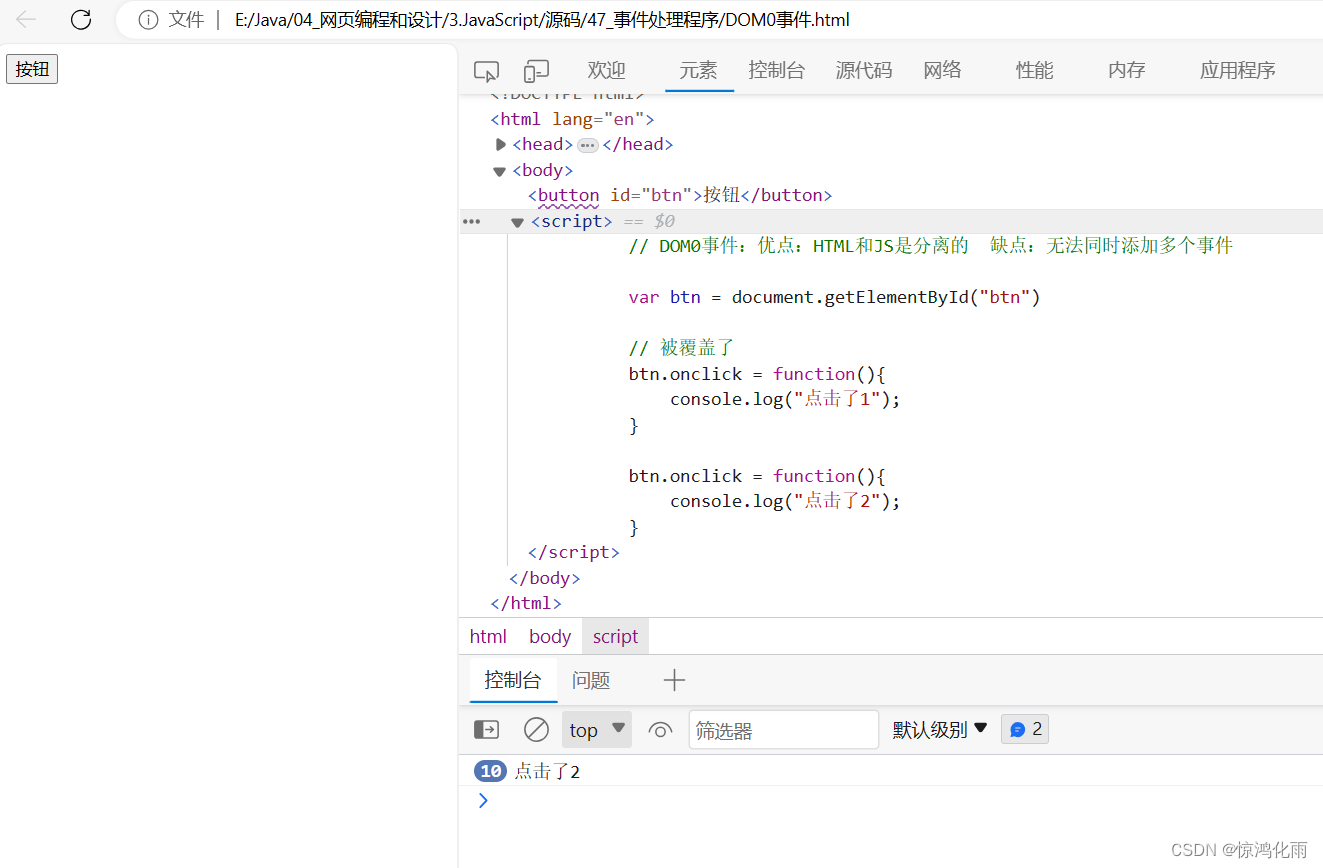
Task: Toggle device emulation icon
Action: click(x=537, y=71)
